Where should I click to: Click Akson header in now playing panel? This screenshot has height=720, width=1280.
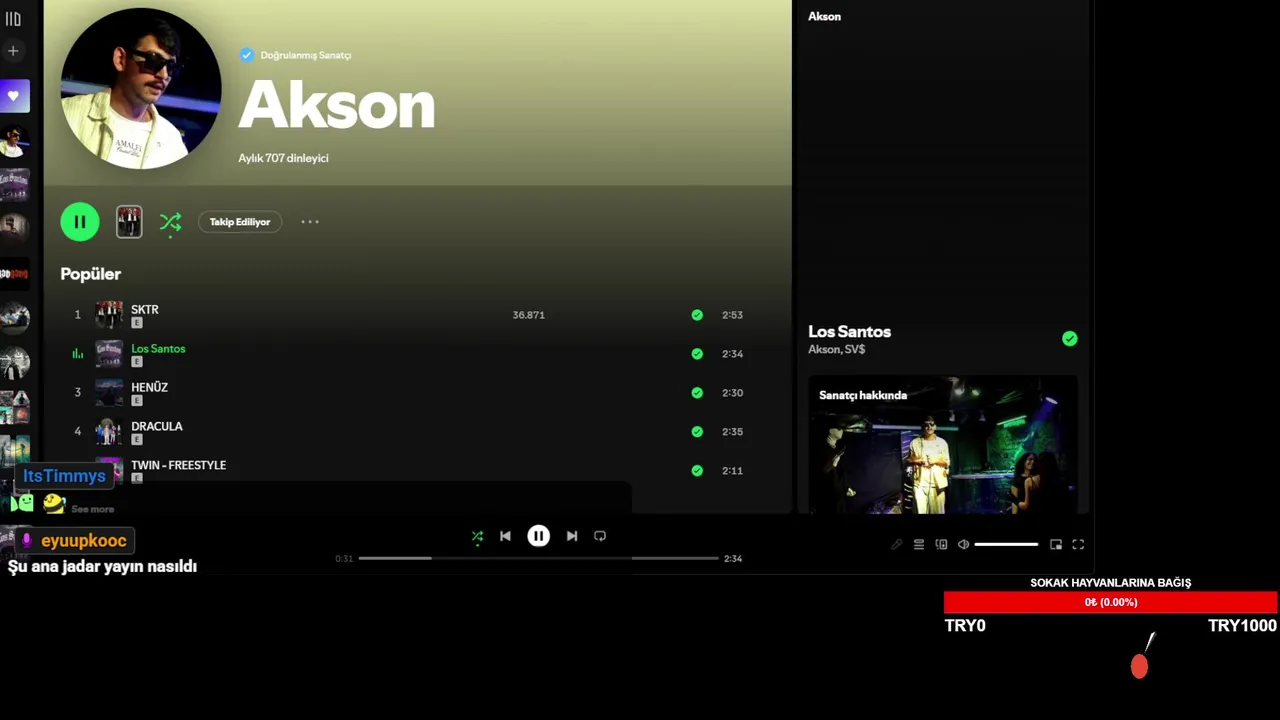coord(824,17)
